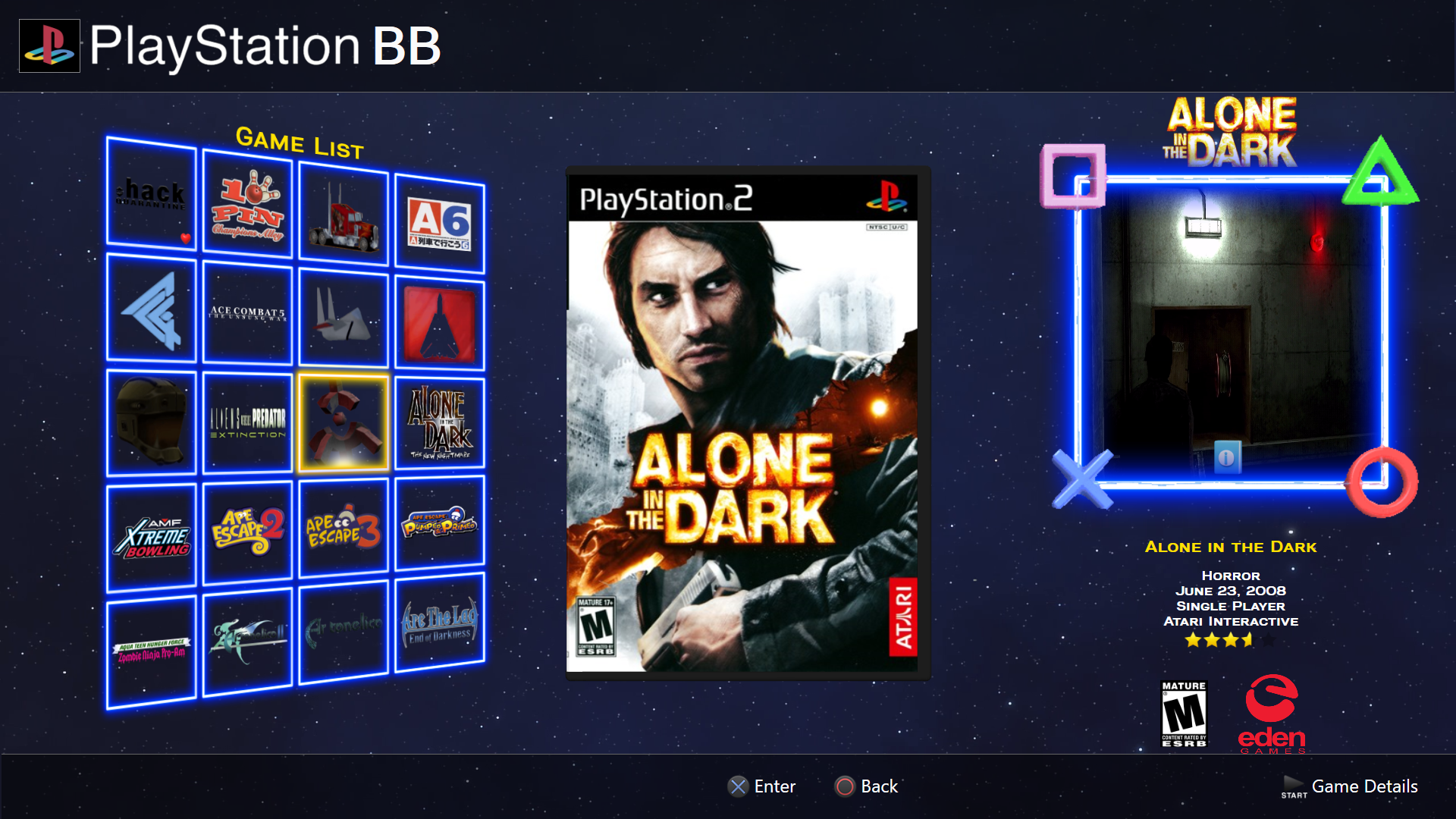Click the highlighted yellow-bordered game tile
The width and height of the screenshot is (1456, 819).
point(344,422)
